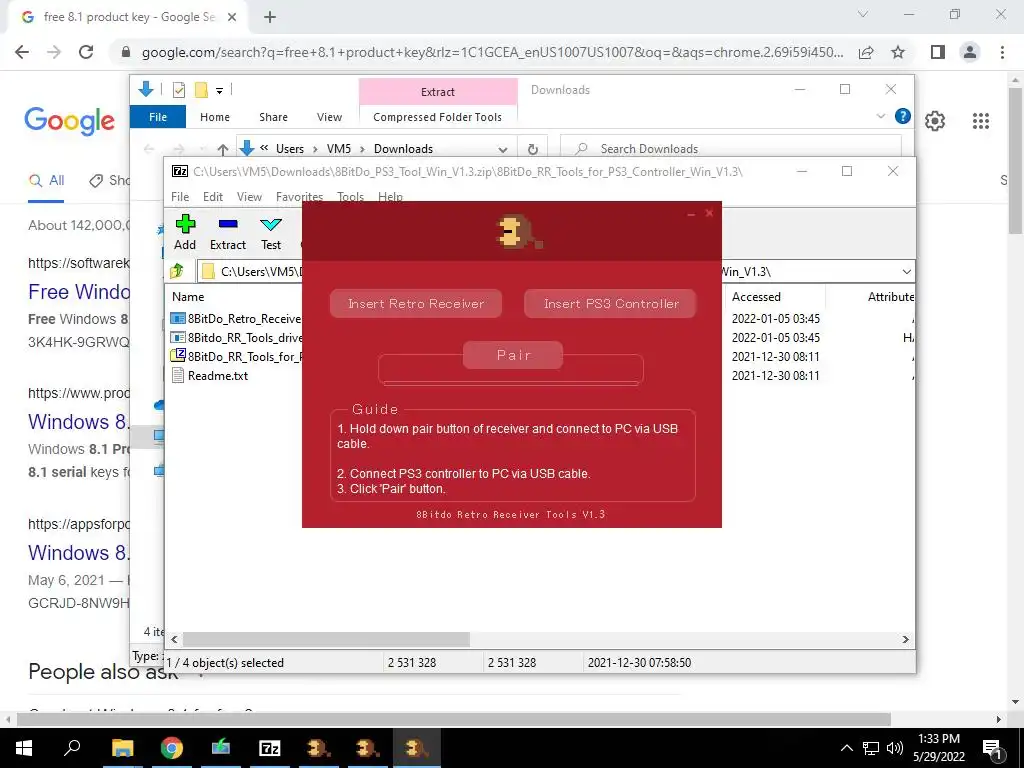Show hidden system tray icons
Image resolution: width=1024 pixels, height=768 pixels.
click(x=846, y=748)
